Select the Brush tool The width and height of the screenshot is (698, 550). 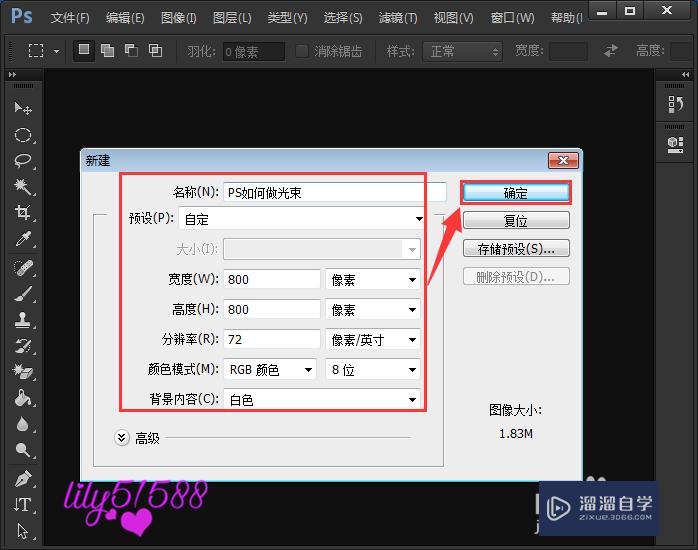click(x=23, y=294)
